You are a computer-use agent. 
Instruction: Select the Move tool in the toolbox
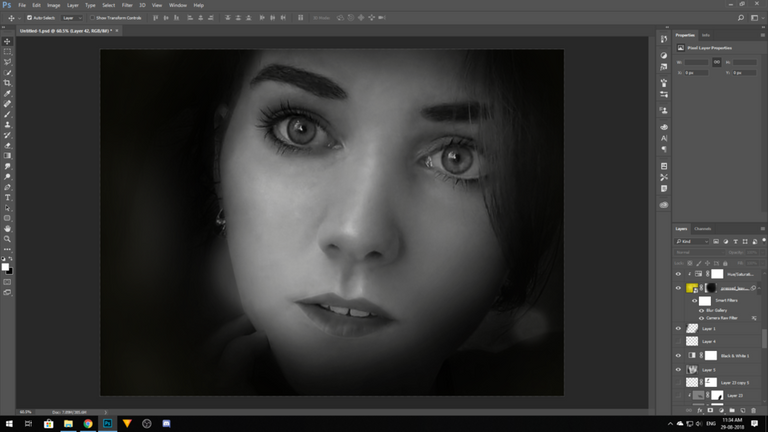[x=7, y=40]
